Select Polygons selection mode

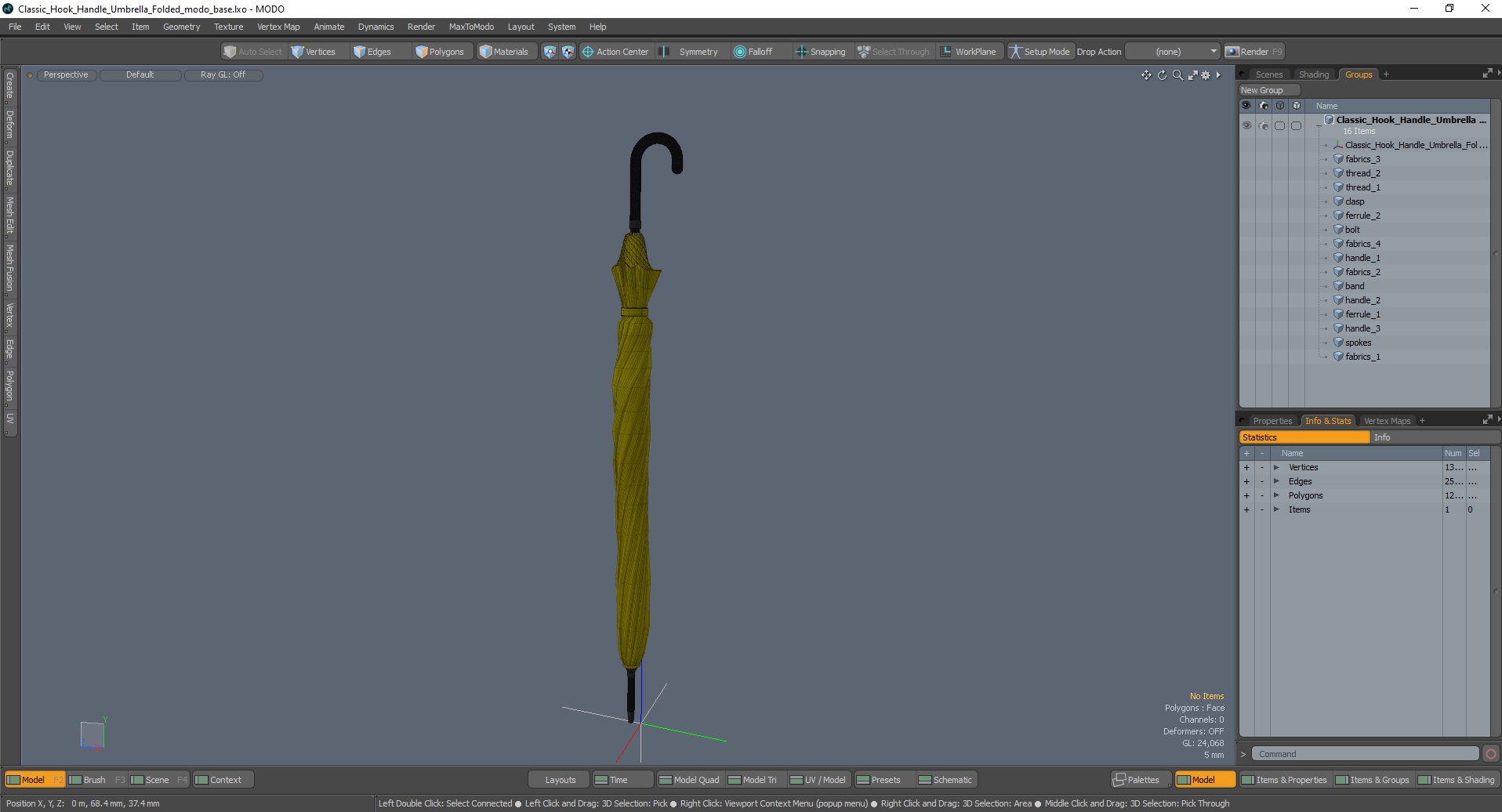click(x=441, y=52)
